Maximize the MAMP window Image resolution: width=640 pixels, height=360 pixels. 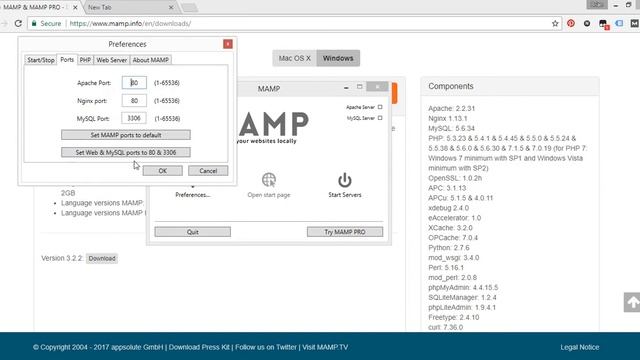pos(360,87)
